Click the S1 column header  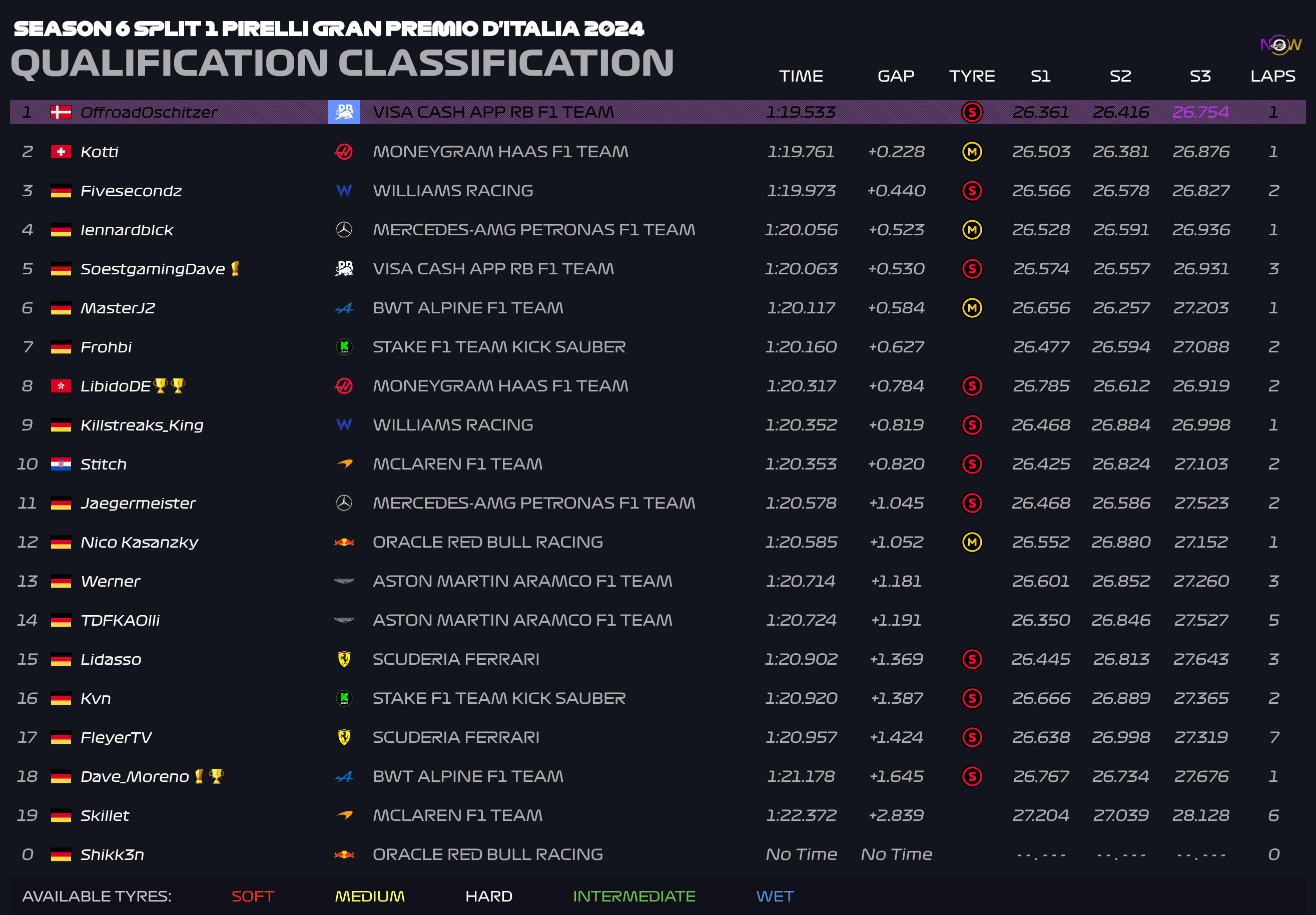[1041, 76]
